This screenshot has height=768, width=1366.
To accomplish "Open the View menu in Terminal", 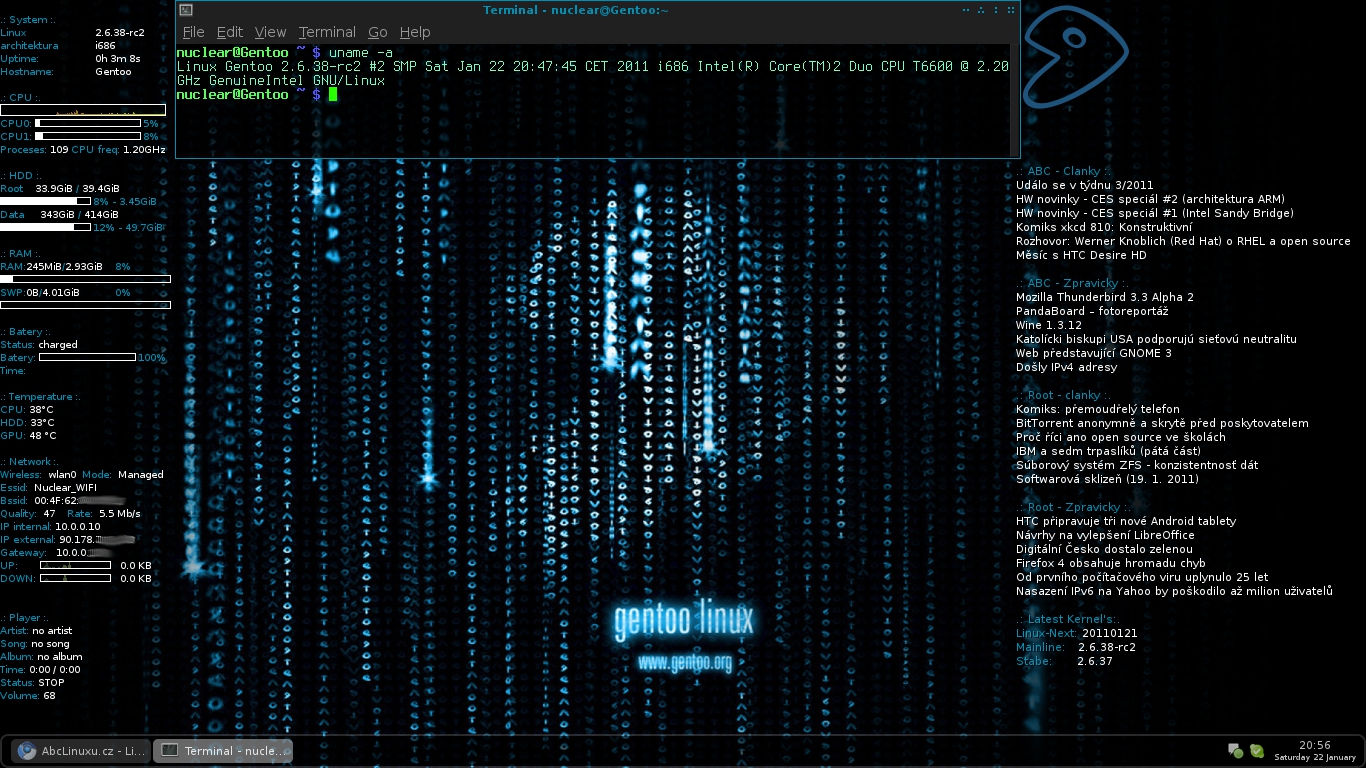I will coord(270,32).
